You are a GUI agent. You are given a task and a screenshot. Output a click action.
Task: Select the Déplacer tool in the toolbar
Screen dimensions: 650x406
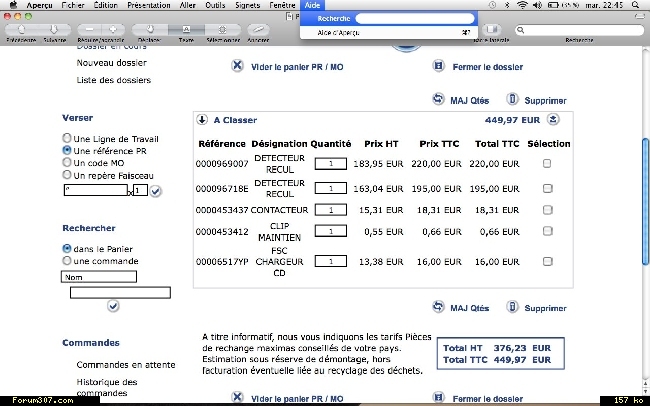click(150, 29)
